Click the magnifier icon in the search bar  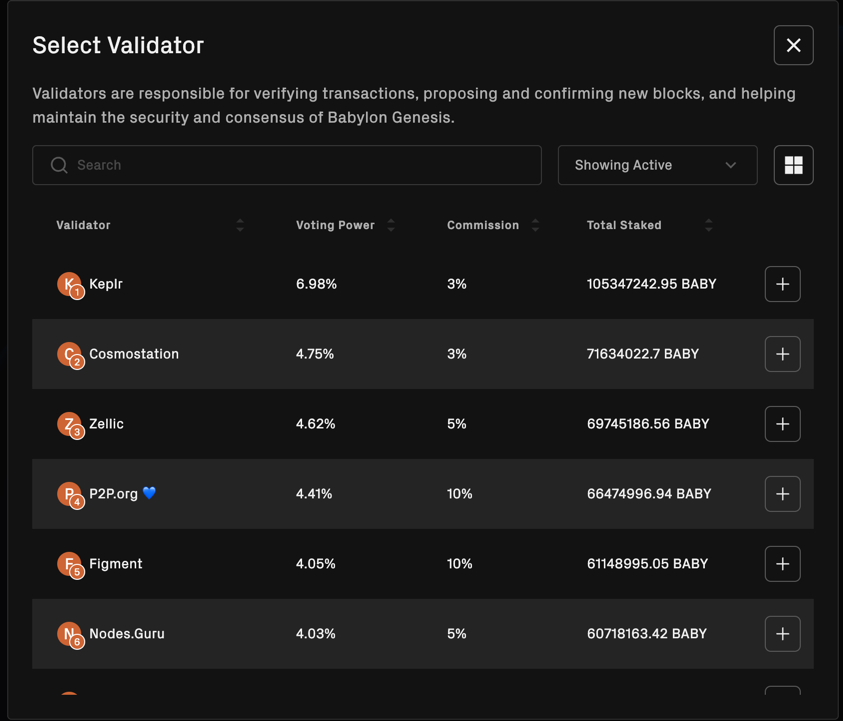point(59,164)
